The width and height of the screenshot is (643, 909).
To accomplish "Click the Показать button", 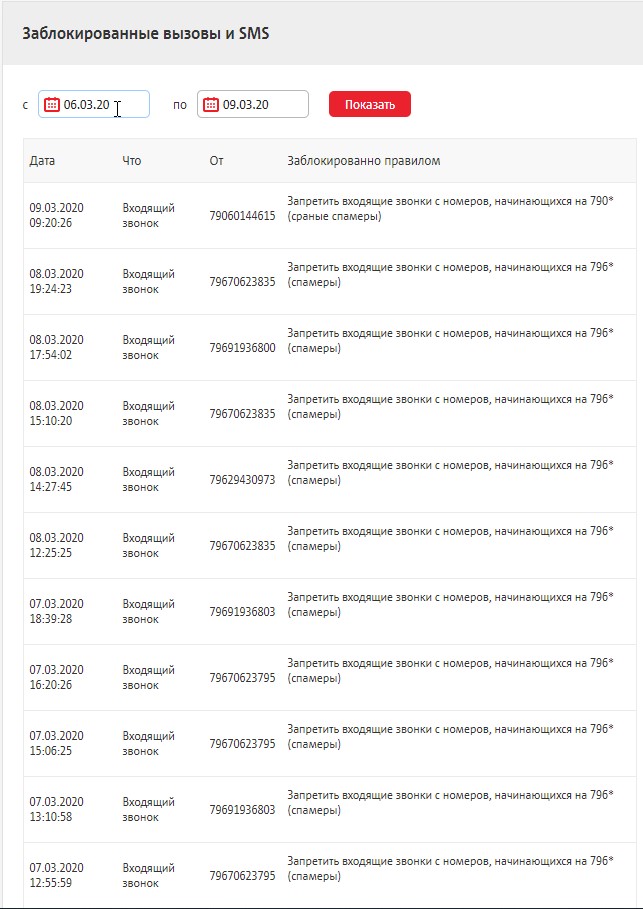I will 369,104.
